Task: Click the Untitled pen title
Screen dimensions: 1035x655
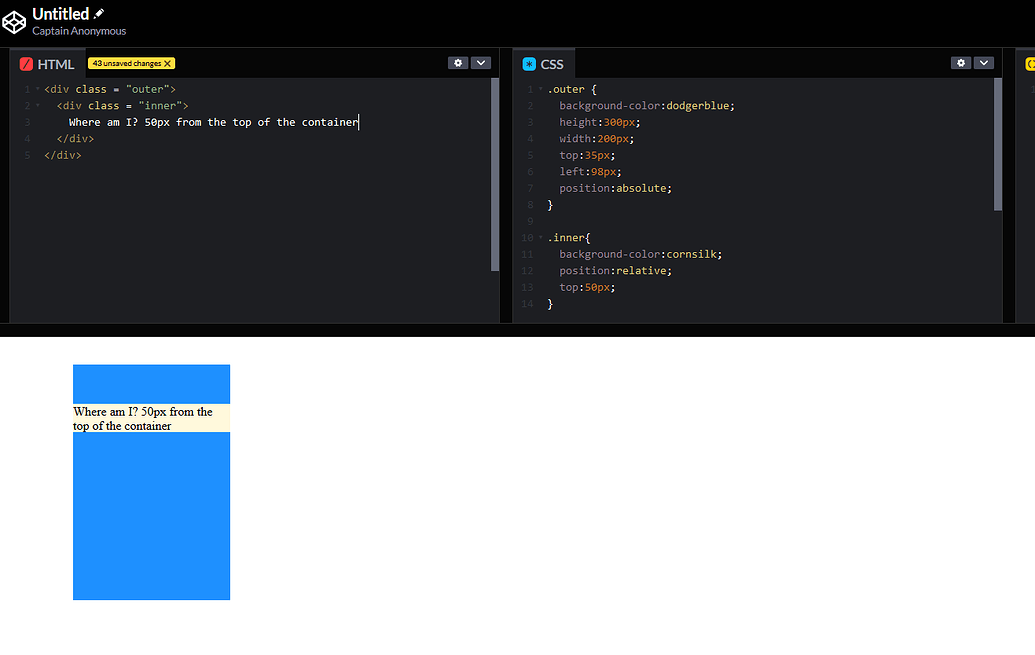Action: point(61,14)
